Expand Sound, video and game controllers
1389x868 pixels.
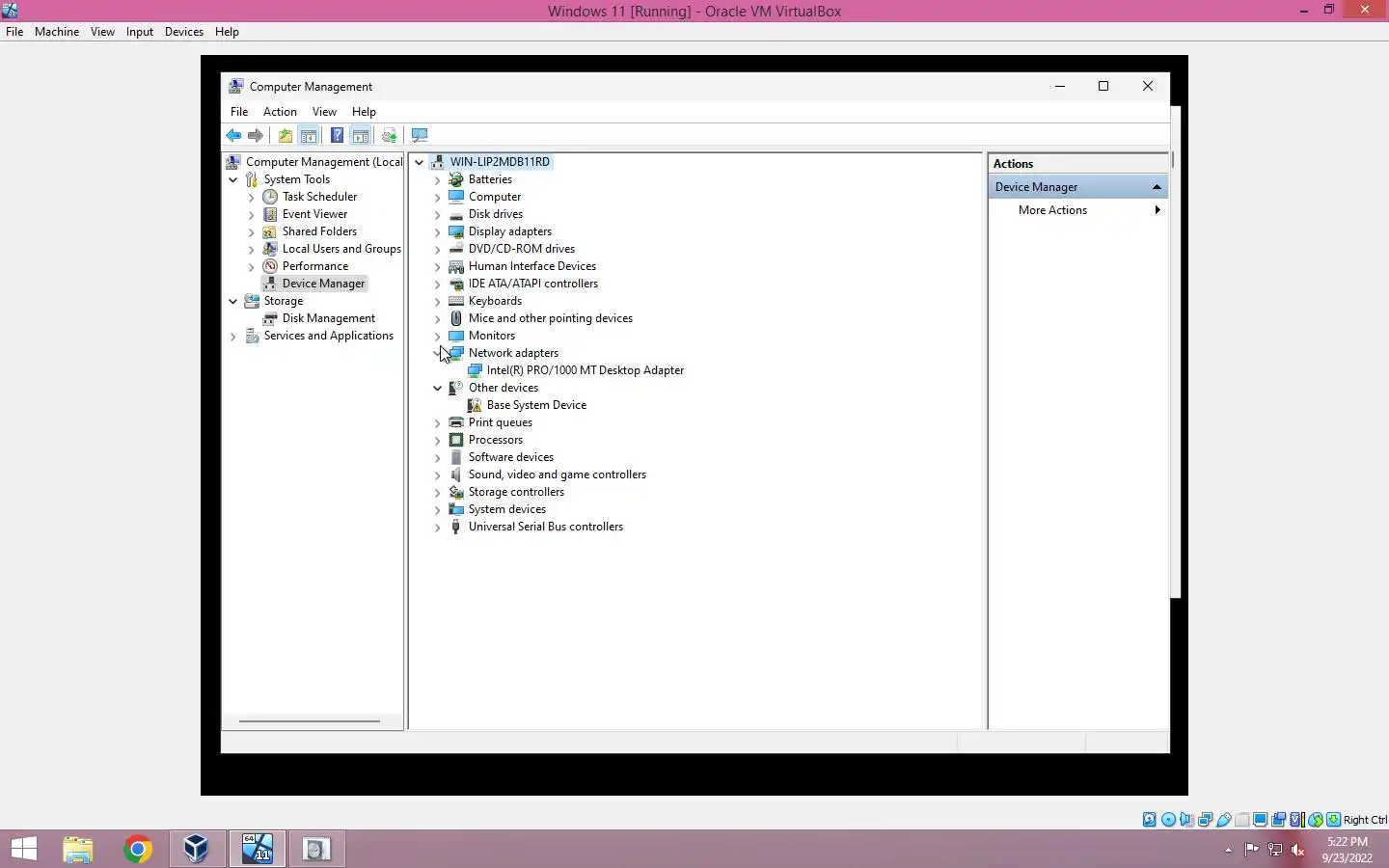[x=437, y=475]
